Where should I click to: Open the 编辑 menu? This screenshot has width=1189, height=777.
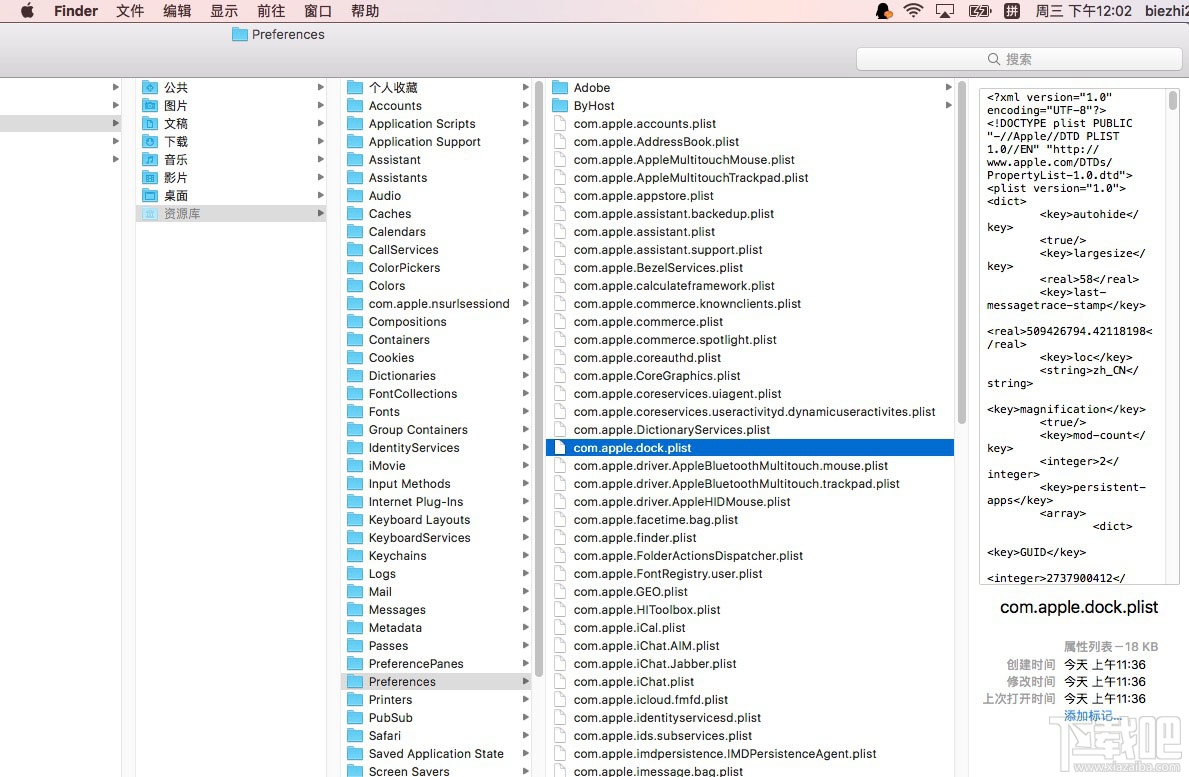click(177, 11)
